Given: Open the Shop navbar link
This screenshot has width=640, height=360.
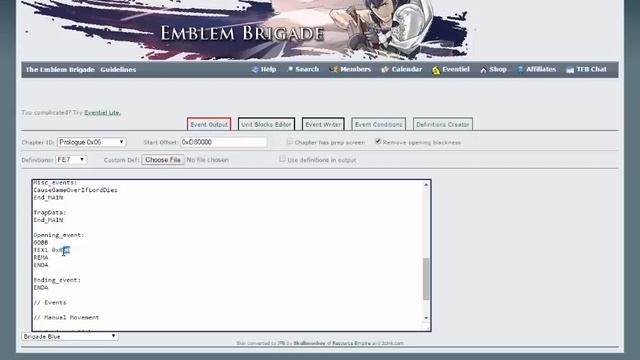Looking at the screenshot, I should pos(498,69).
